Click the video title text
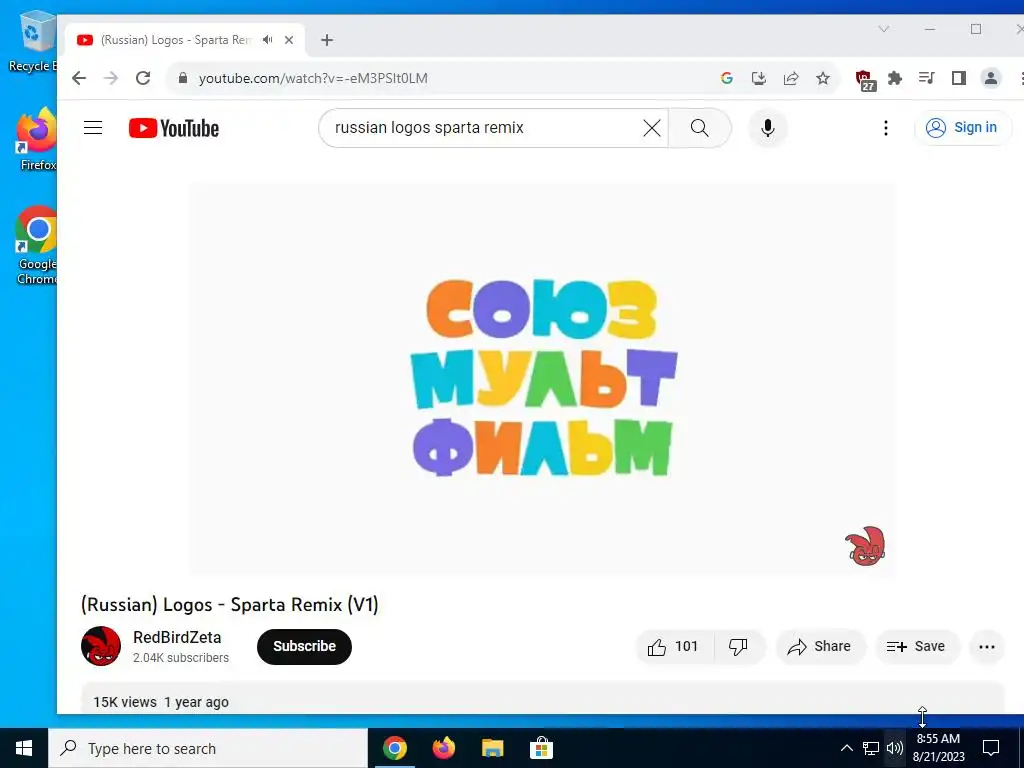The image size is (1024, 768). click(x=230, y=605)
